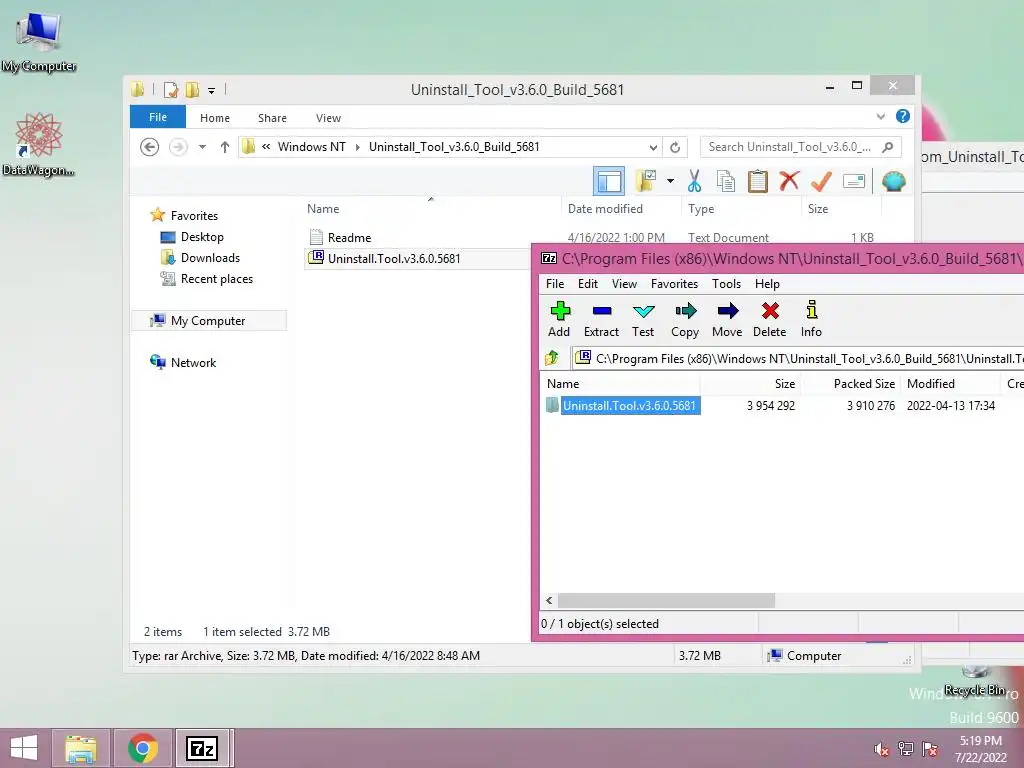Open quick access toolbar customize dropdown

212,90
